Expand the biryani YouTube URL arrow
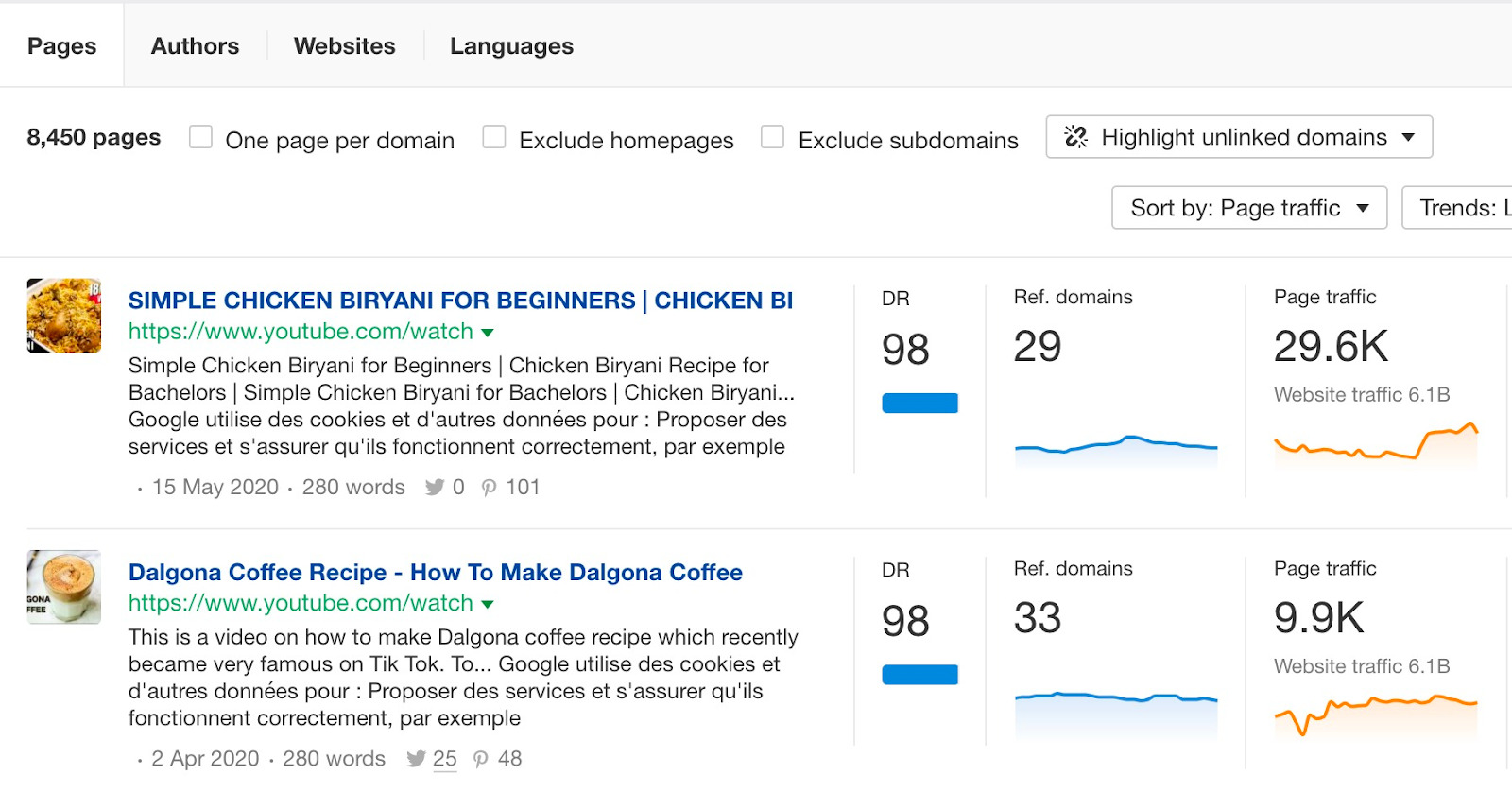 [488, 333]
